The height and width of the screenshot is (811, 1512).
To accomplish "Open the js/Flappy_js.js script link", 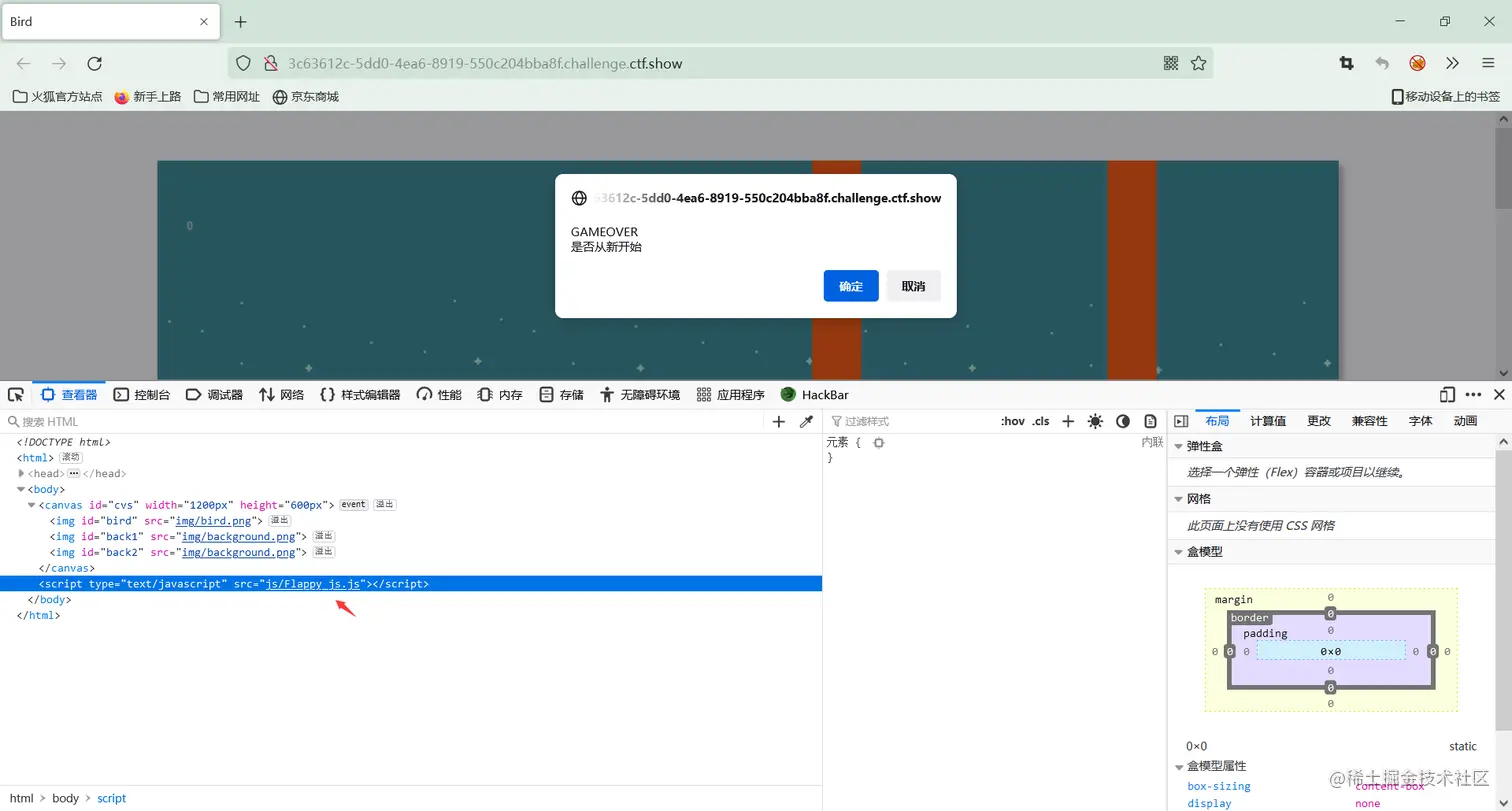I will 312,584.
